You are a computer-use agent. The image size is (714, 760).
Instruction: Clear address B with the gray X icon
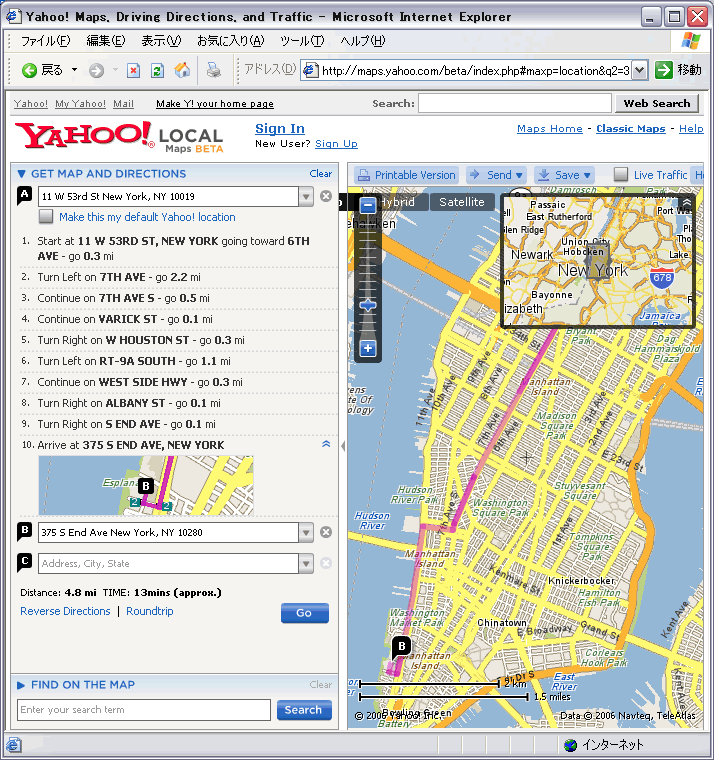pos(326,532)
